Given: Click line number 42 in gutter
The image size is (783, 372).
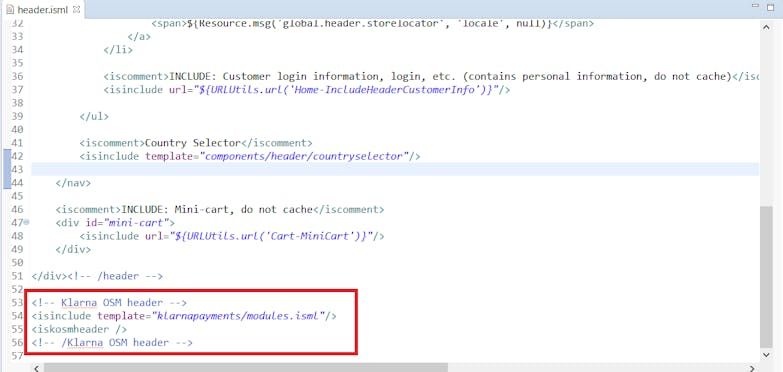Looking at the screenshot, I should [17, 156].
